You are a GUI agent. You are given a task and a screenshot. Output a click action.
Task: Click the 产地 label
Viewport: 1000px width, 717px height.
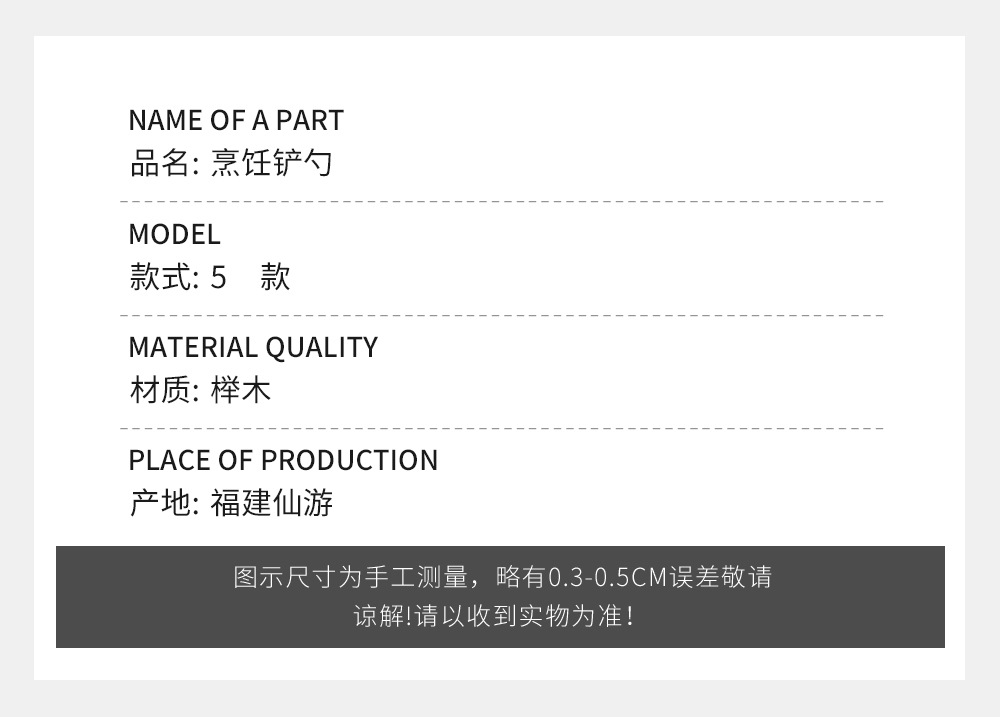click(x=160, y=503)
